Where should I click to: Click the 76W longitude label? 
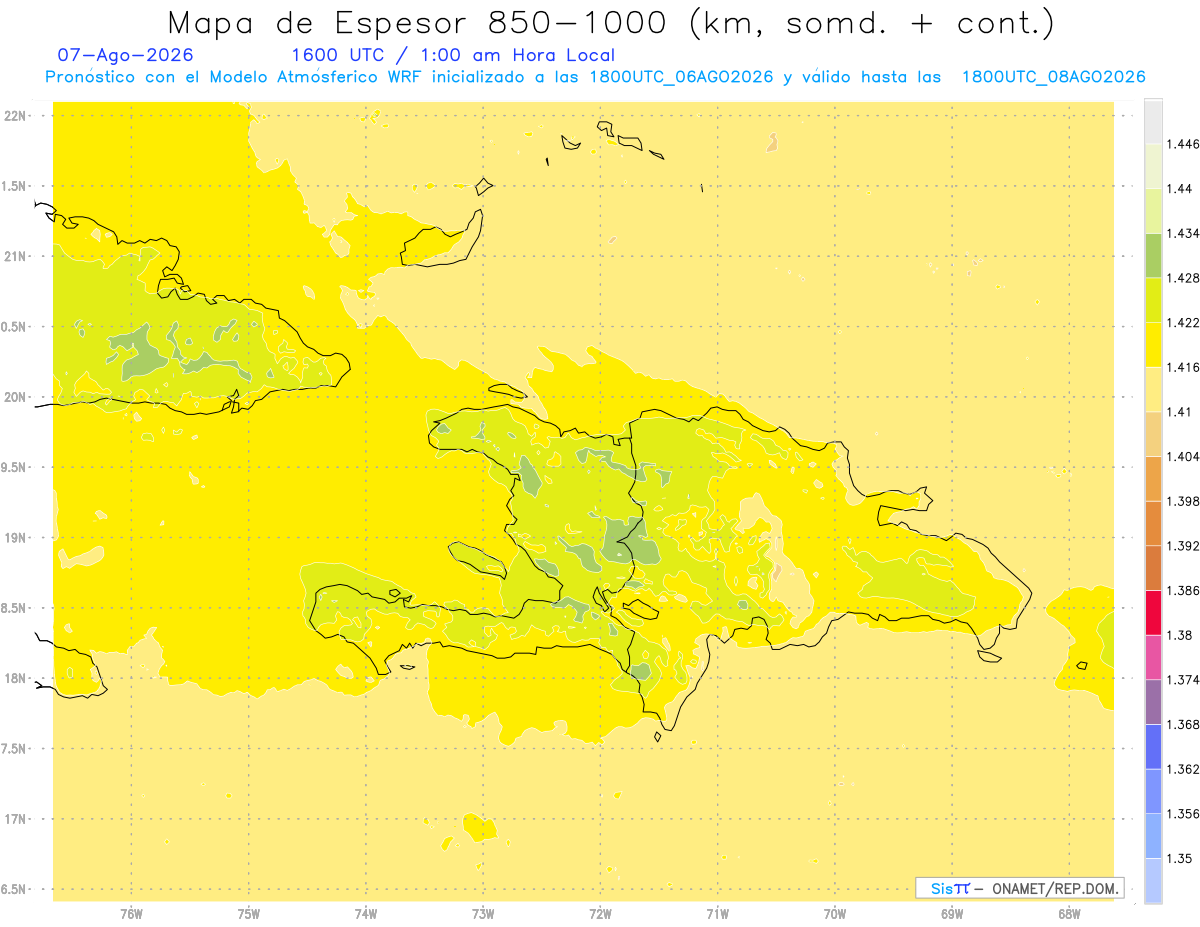pos(131,914)
